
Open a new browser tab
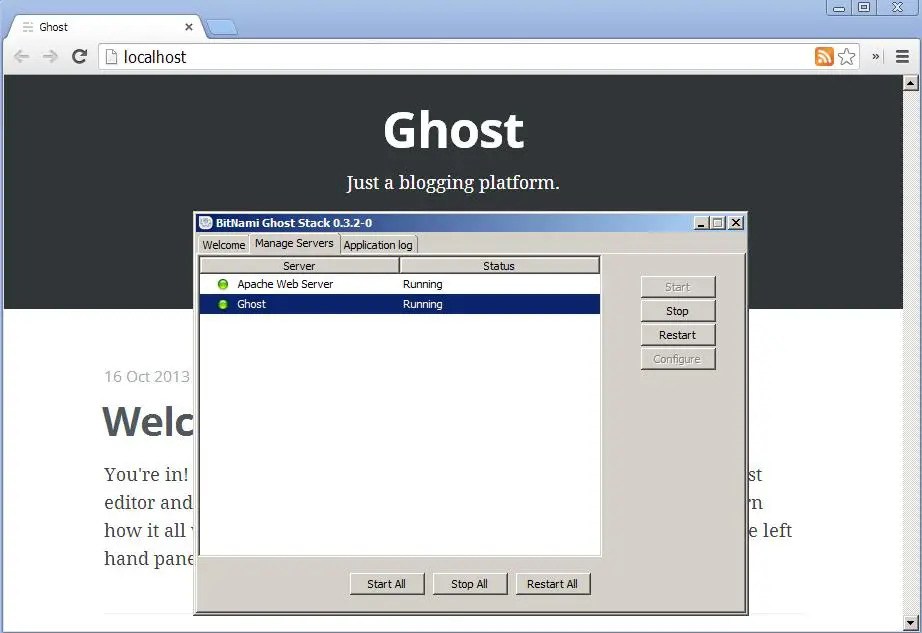pyautogui.click(x=222, y=27)
